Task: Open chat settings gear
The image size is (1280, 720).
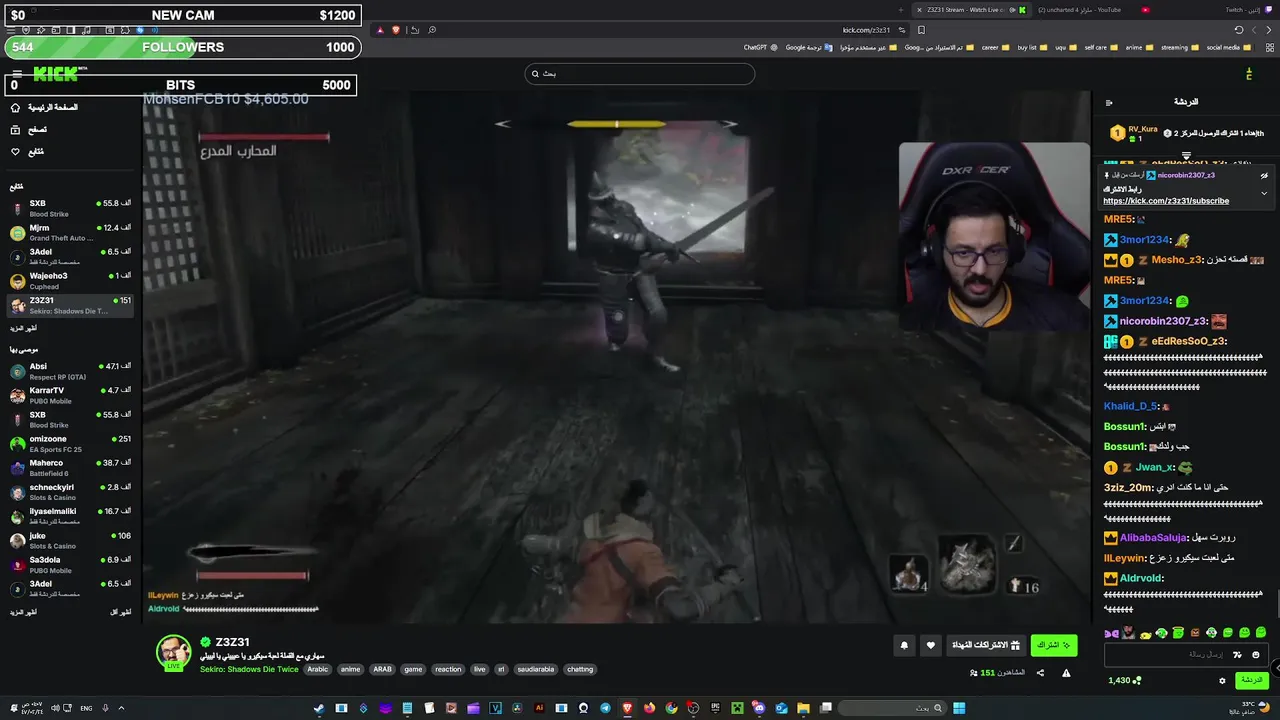Action: coord(1222,680)
